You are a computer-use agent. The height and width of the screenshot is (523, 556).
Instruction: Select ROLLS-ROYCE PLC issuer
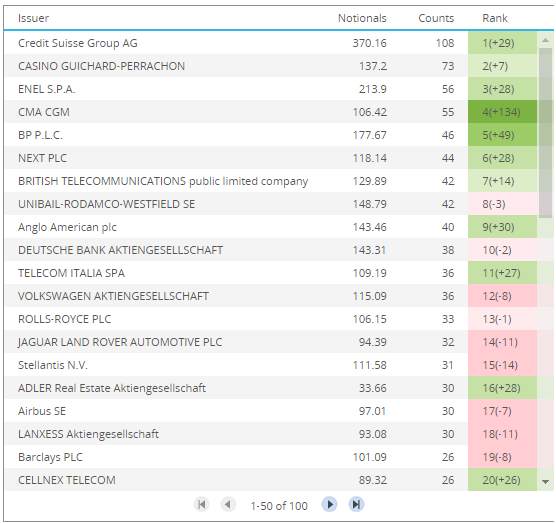65,319
